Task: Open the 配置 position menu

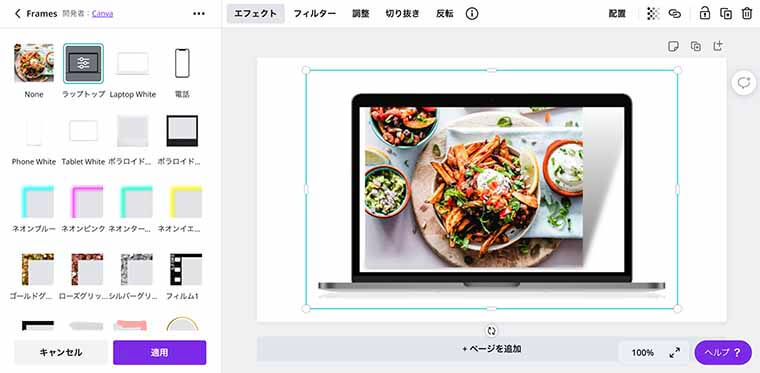Action: pyautogui.click(x=617, y=14)
